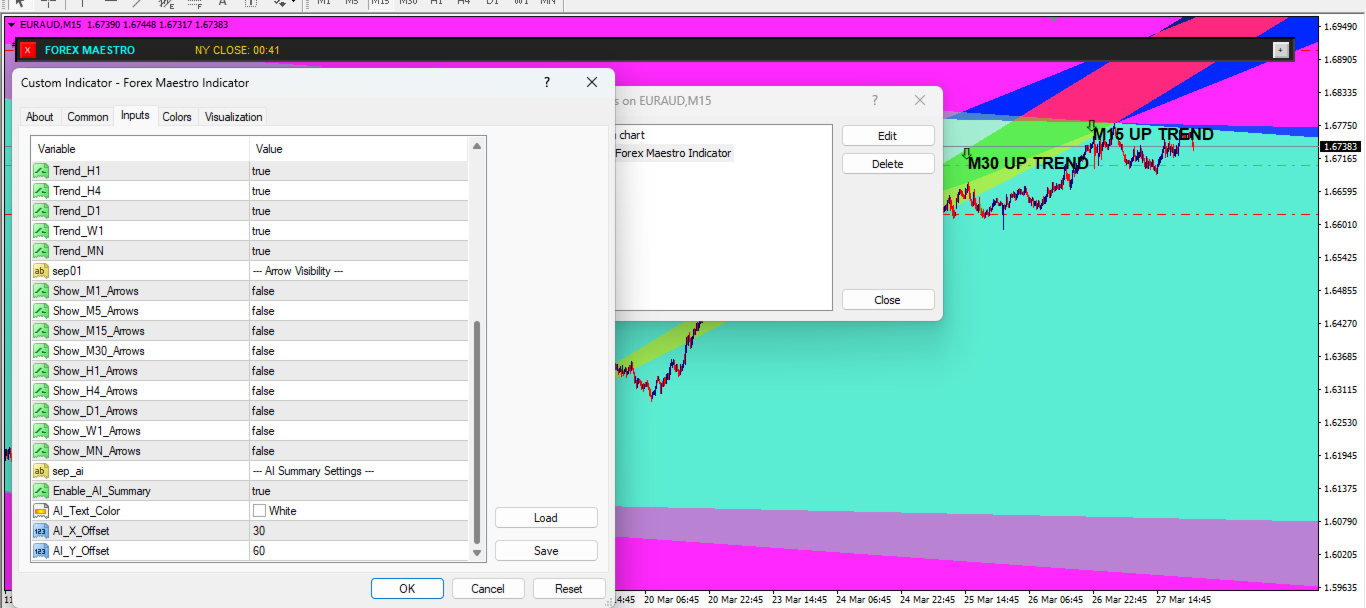This screenshot has height=608, width=1366.
Task: Click the FOREX MAESTRO panel title
Action: click(90, 50)
